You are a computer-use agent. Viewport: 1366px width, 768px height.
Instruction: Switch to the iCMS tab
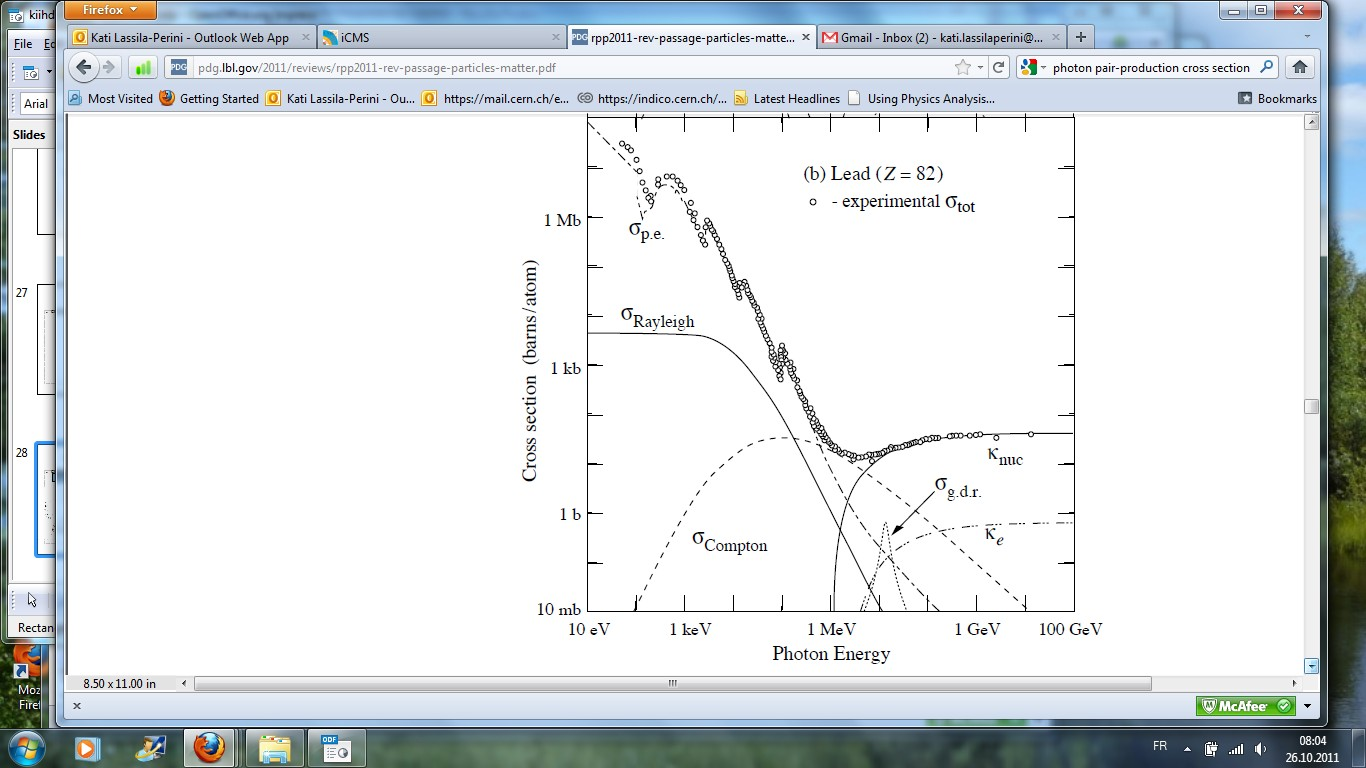coord(441,37)
